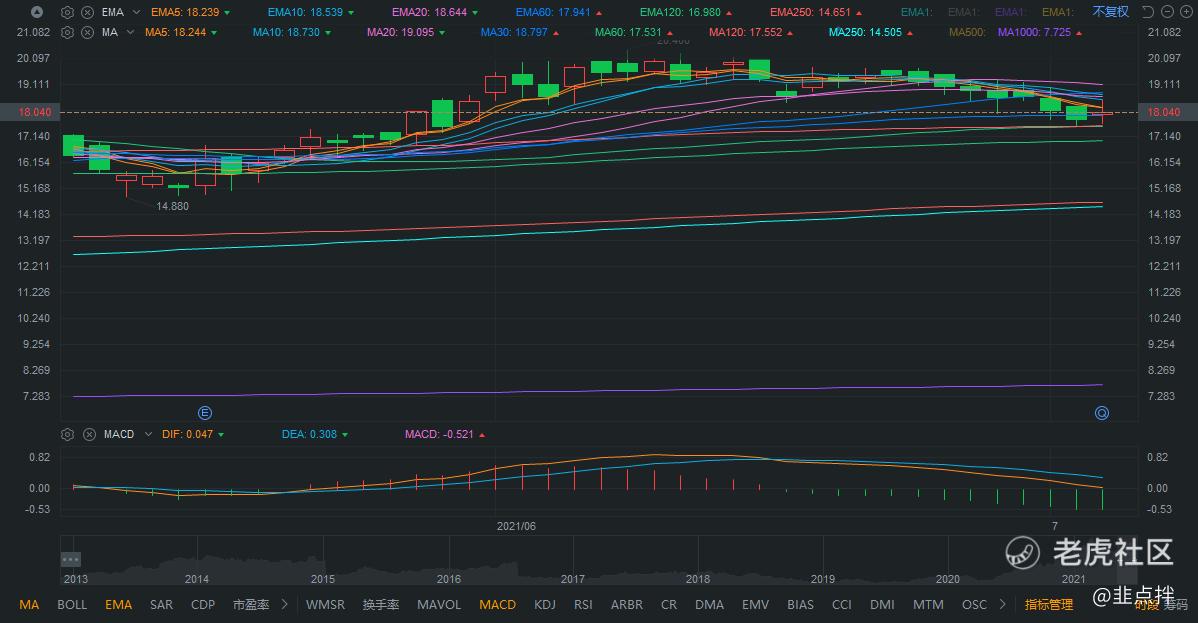Open MACD indicator settings gear
This screenshot has width=1198, height=623.
pos(67,434)
